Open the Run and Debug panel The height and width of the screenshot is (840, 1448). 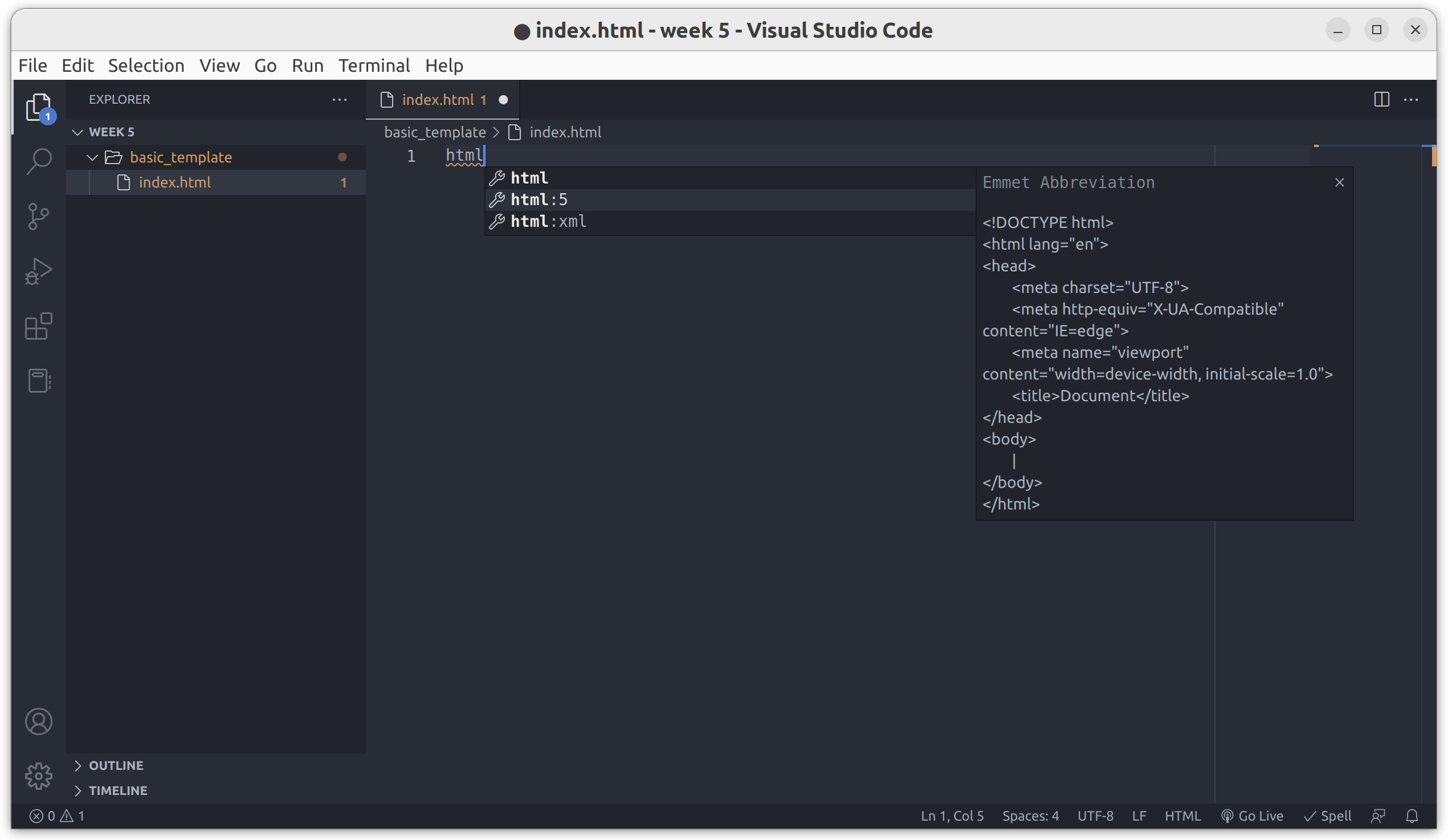(39, 270)
